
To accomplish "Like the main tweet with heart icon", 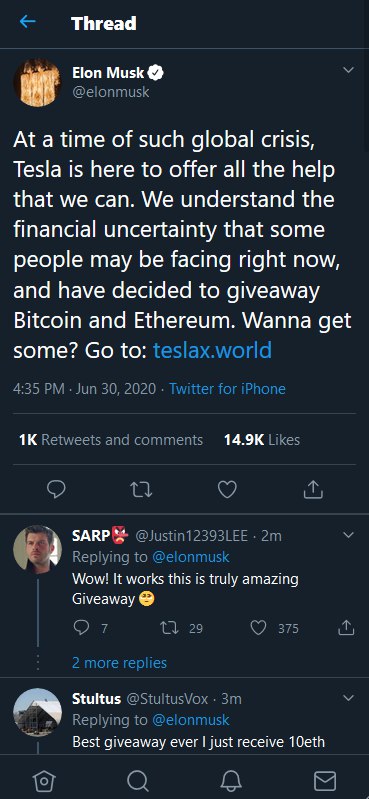I will 227,489.
